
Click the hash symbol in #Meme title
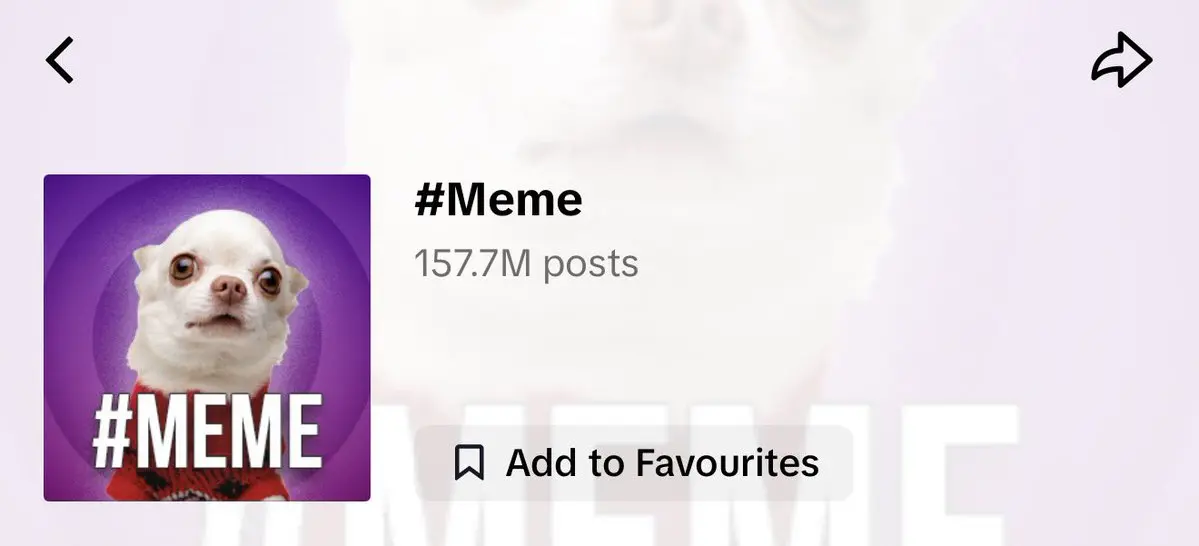(x=430, y=200)
